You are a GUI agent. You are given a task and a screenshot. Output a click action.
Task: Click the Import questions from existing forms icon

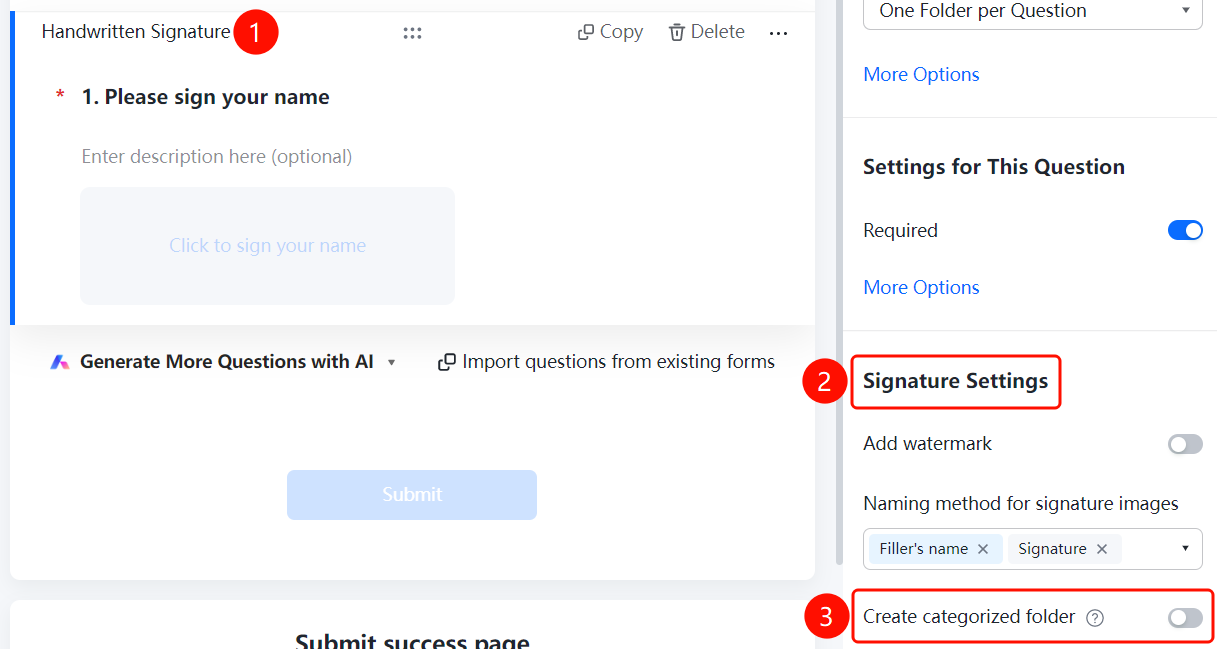[x=447, y=362]
